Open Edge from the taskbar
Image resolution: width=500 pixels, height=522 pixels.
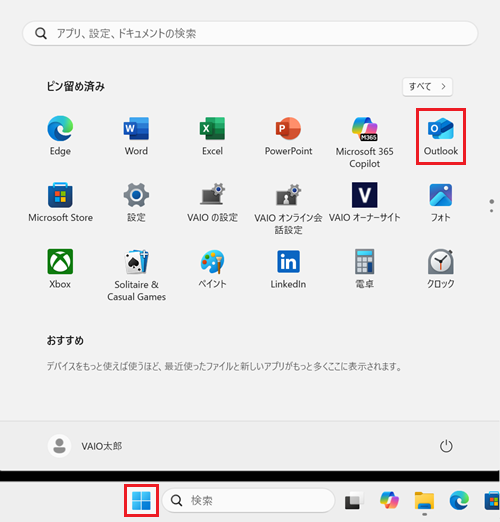click(459, 500)
